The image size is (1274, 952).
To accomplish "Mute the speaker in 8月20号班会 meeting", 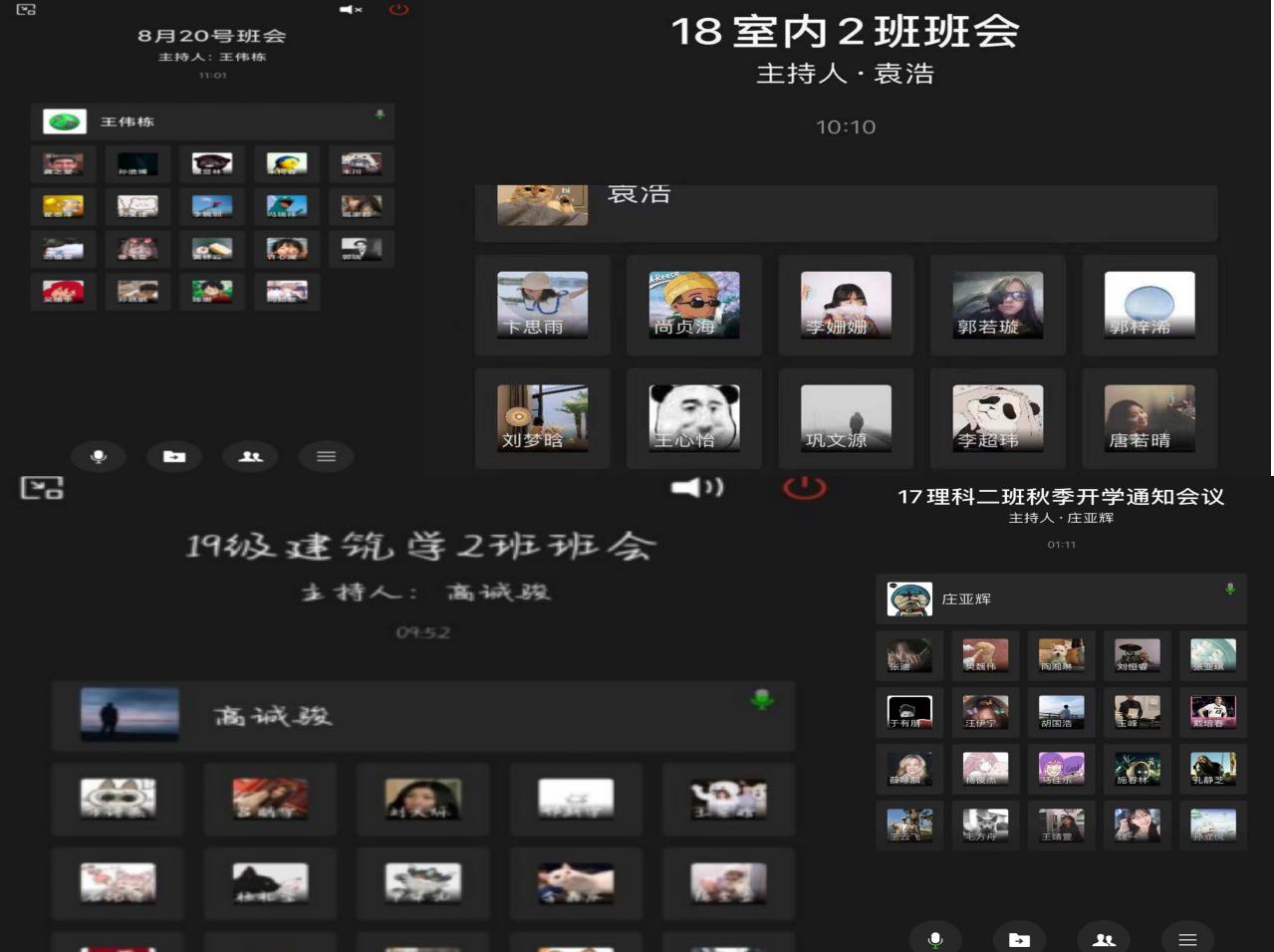I will (x=351, y=10).
